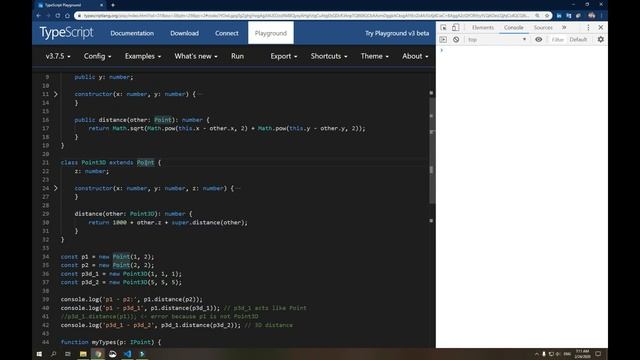Bookmark this page with star icon
The width and height of the screenshot is (640, 360).
click(x=547, y=16)
